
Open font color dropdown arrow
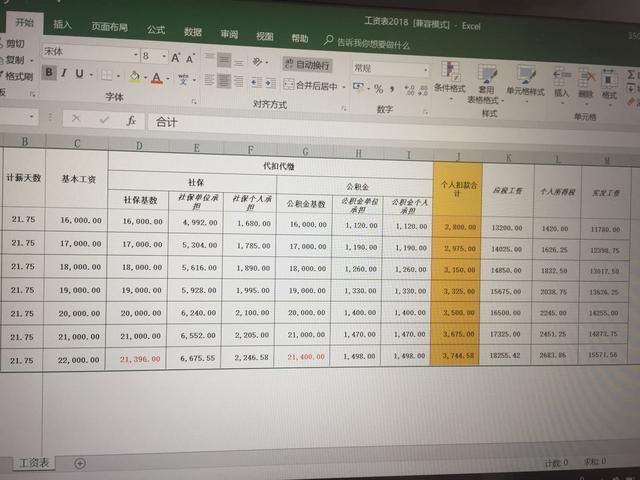click(x=167, y=79)
